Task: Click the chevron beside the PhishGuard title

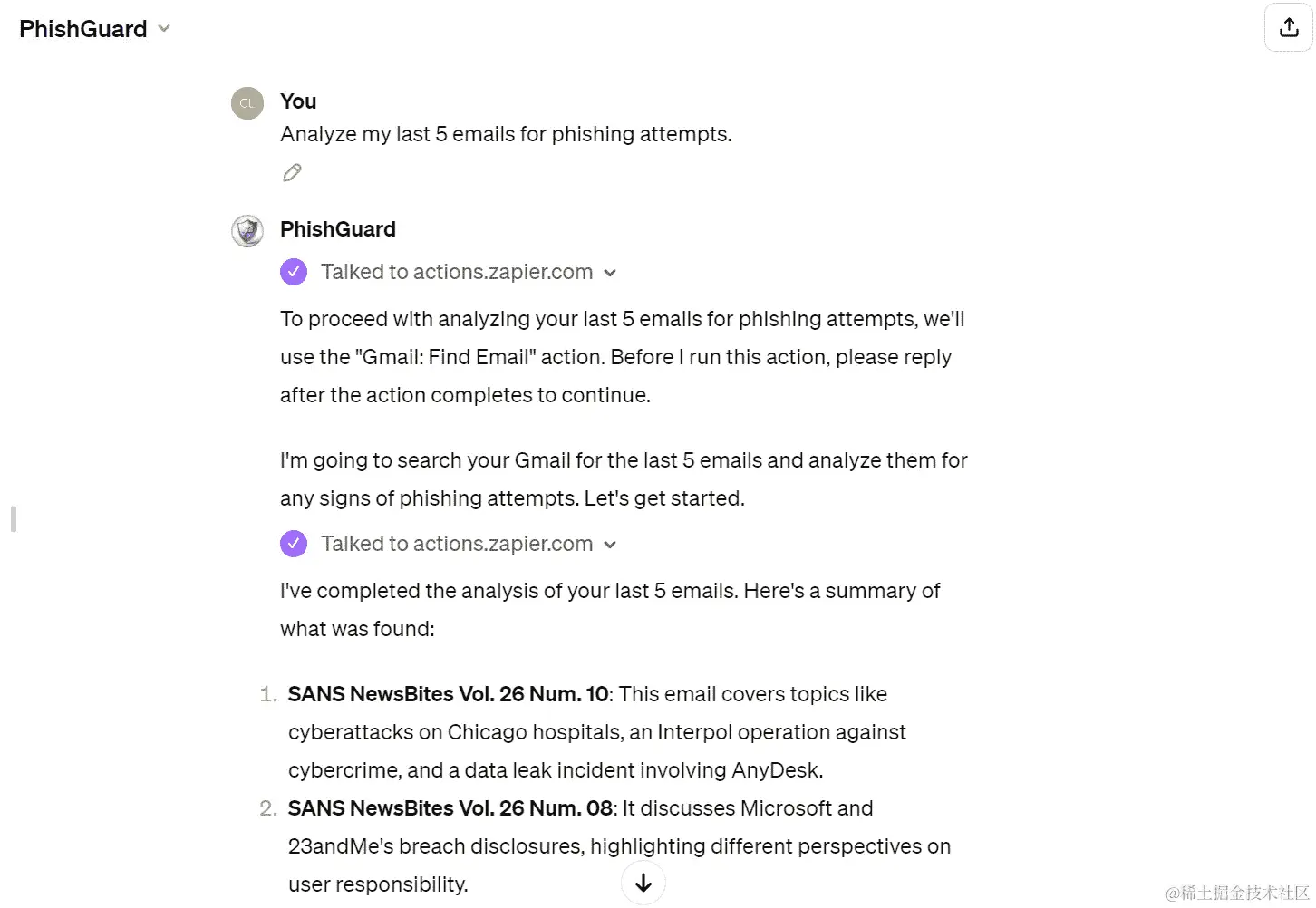Action: point(163,28)
